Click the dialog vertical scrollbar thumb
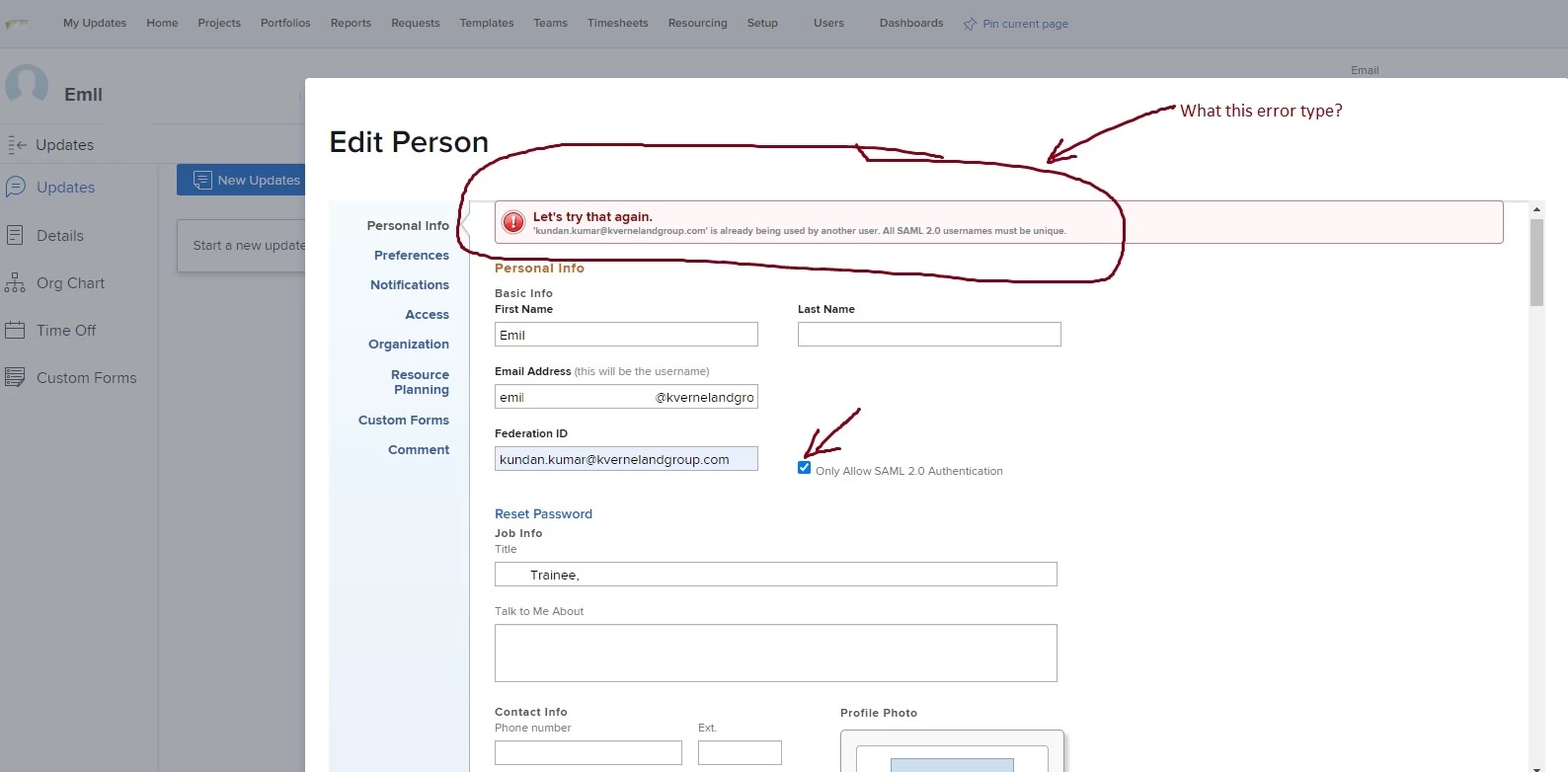Screen dimensions: 1568x772 [1536, 263]
